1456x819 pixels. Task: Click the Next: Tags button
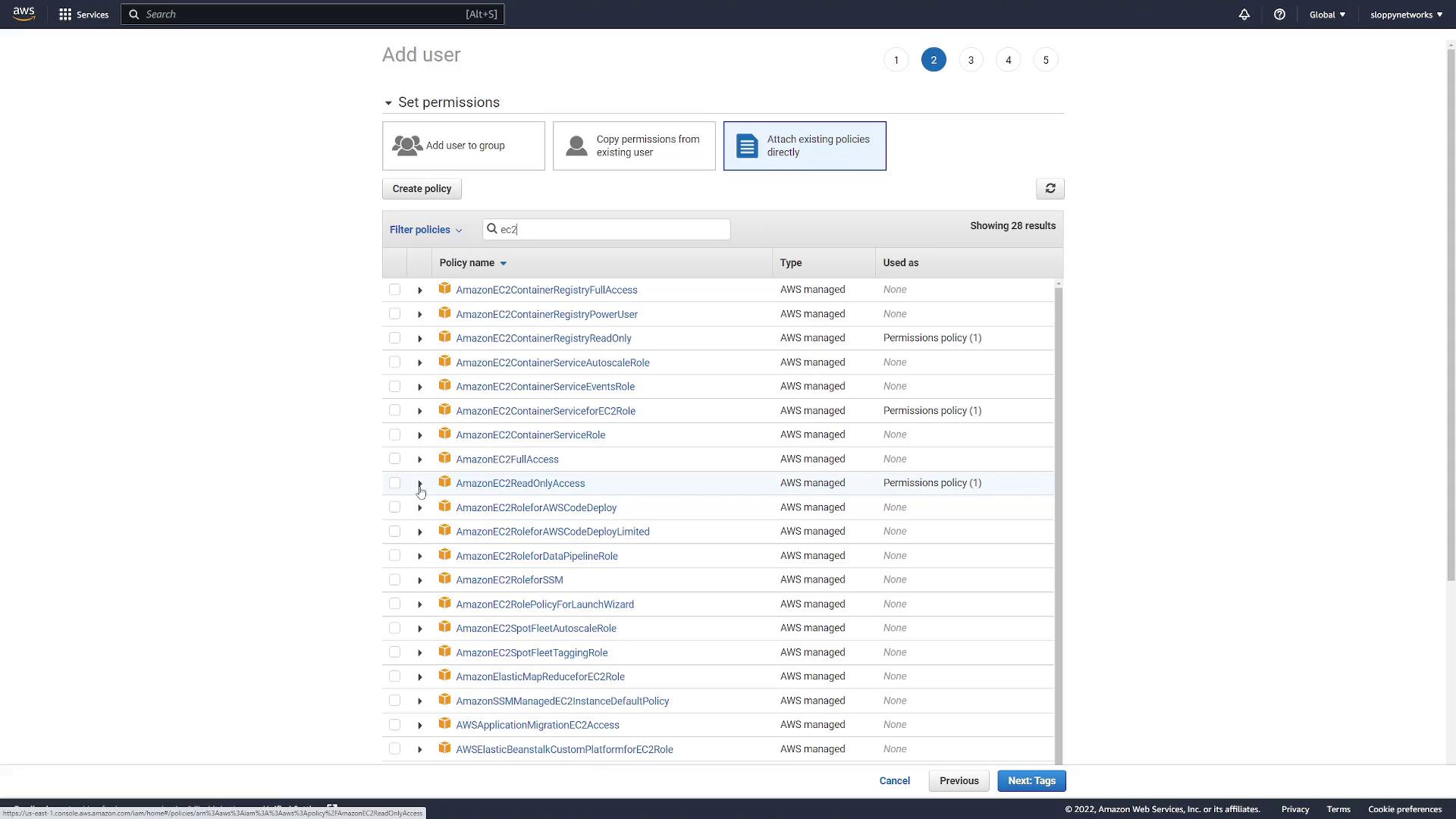tap(1031, 781)
